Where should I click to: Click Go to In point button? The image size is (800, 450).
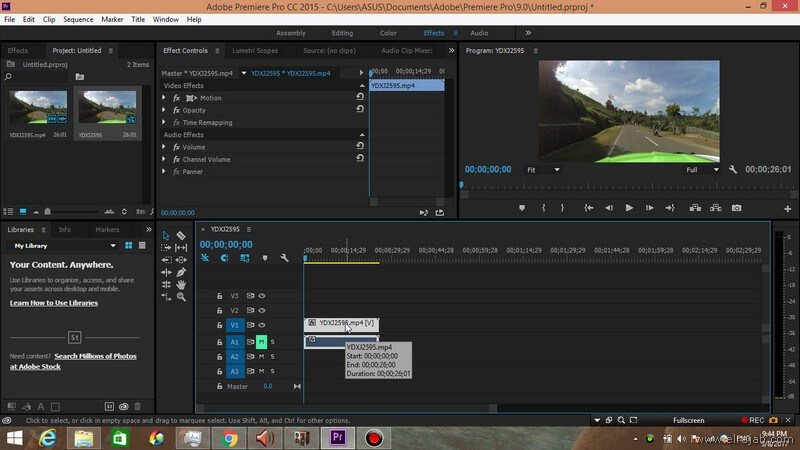[588, 208]
